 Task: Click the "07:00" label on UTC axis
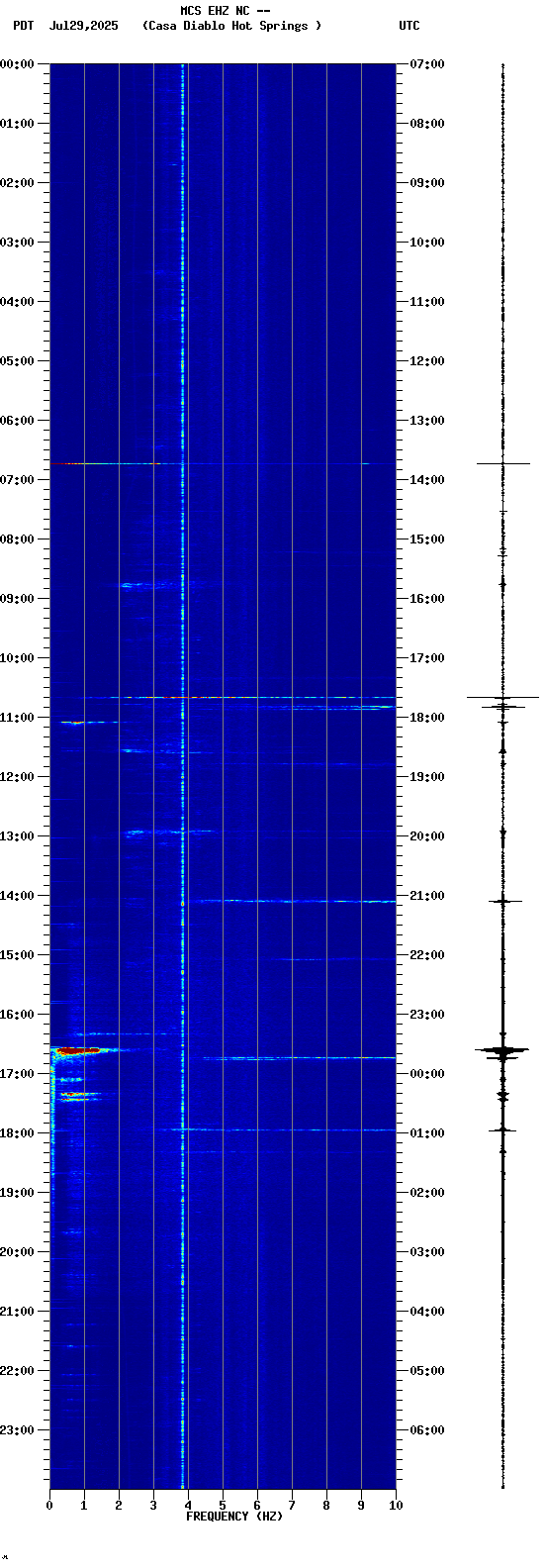click(x=427, y=64)
